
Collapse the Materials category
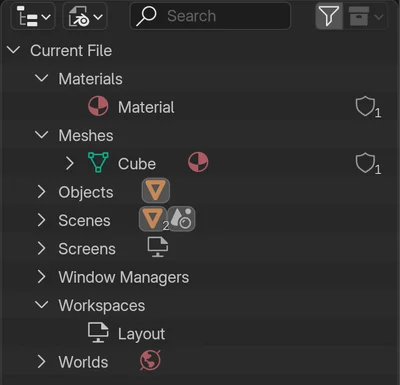pyautogui.click(x=42, y=78)
